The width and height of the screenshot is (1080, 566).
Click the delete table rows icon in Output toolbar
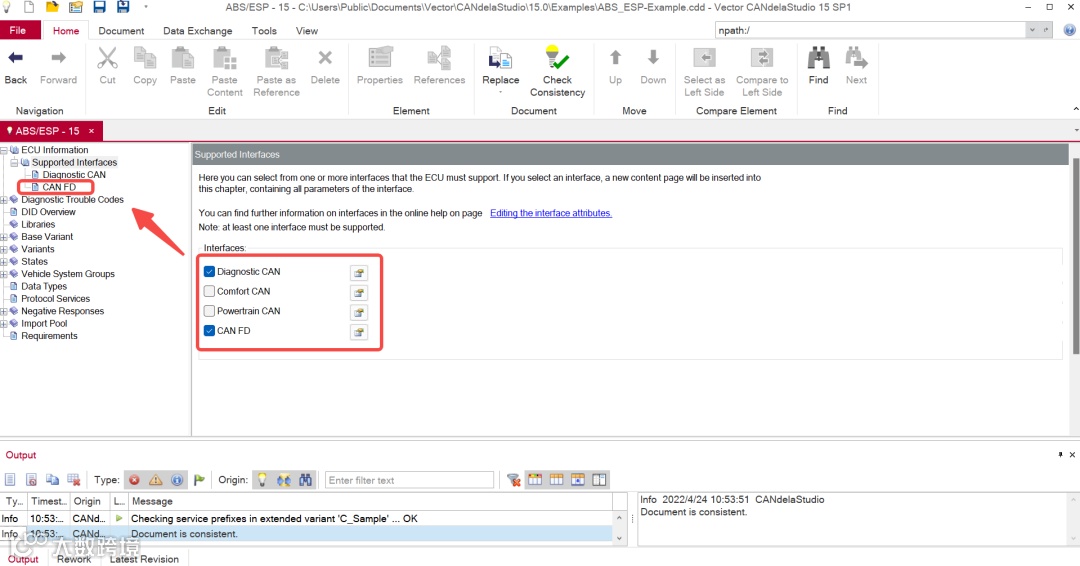tap(74, 480)
